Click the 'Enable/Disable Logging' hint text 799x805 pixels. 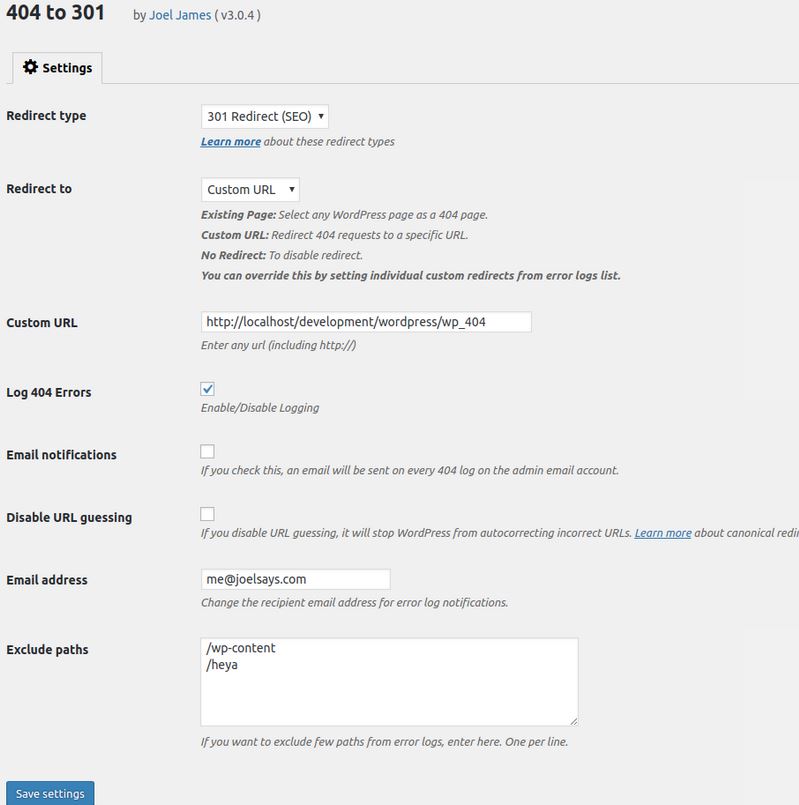point(260,408)
